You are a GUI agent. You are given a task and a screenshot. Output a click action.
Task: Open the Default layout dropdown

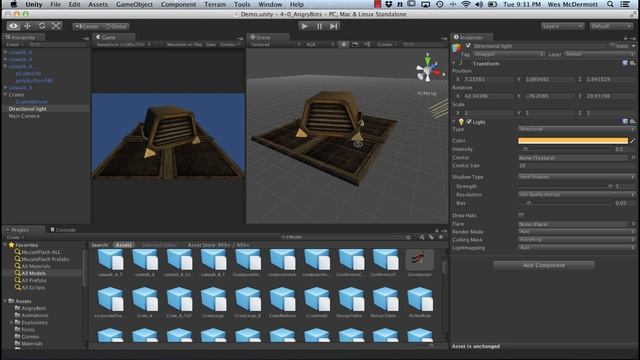[x=611, y=26]
